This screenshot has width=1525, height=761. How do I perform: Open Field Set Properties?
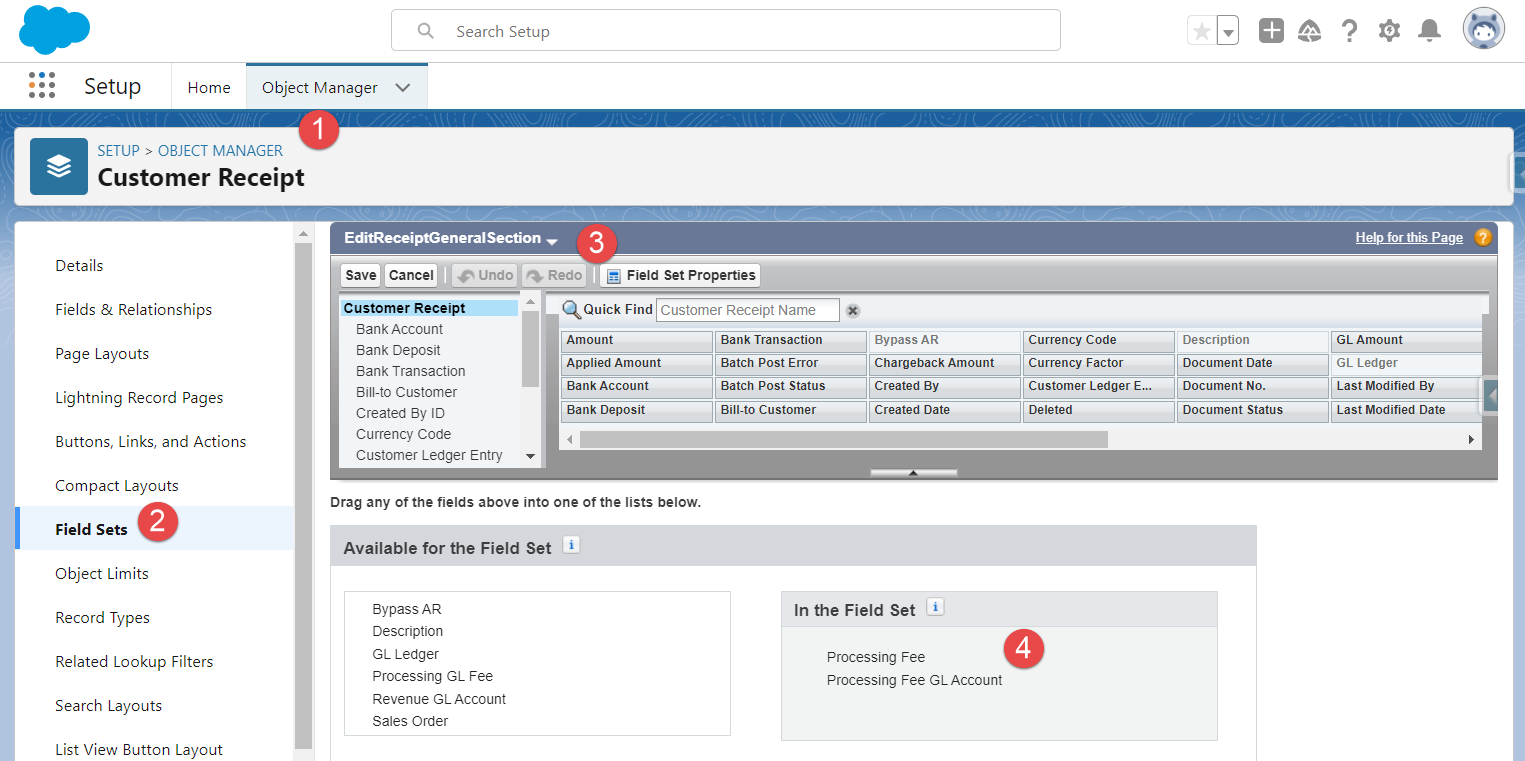pyautogui.click(x=680, y=275)
